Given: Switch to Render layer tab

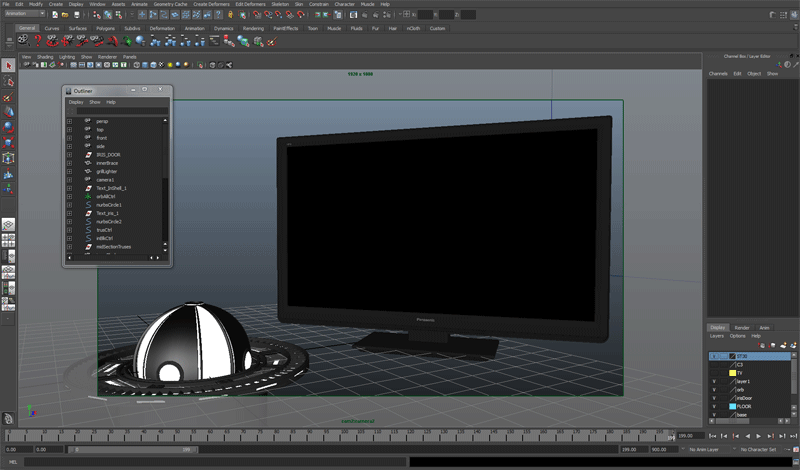Looking at the screenshot, I should (742, 328).
